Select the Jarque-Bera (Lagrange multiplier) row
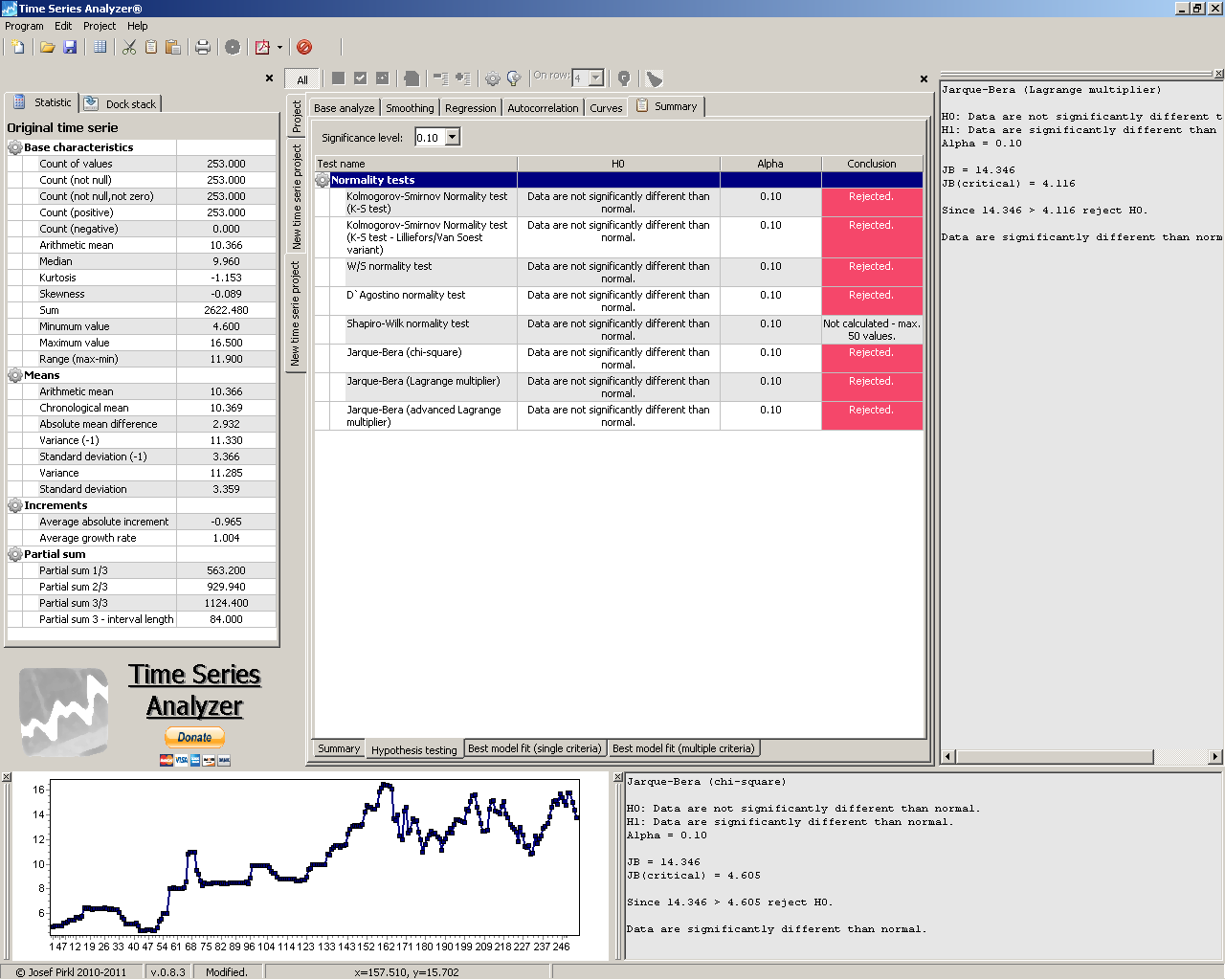The width and height of the screenshot is (1225, 980). [x=618, y=387]
